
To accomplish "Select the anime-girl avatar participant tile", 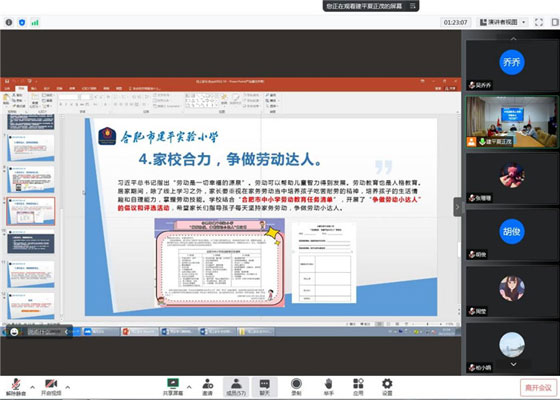I will (512, 291).
